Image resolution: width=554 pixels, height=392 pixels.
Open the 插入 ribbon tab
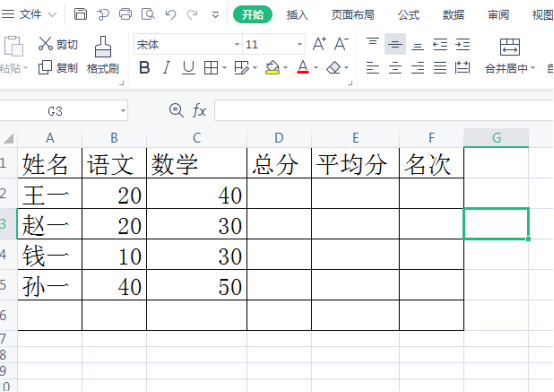(297, 15)
